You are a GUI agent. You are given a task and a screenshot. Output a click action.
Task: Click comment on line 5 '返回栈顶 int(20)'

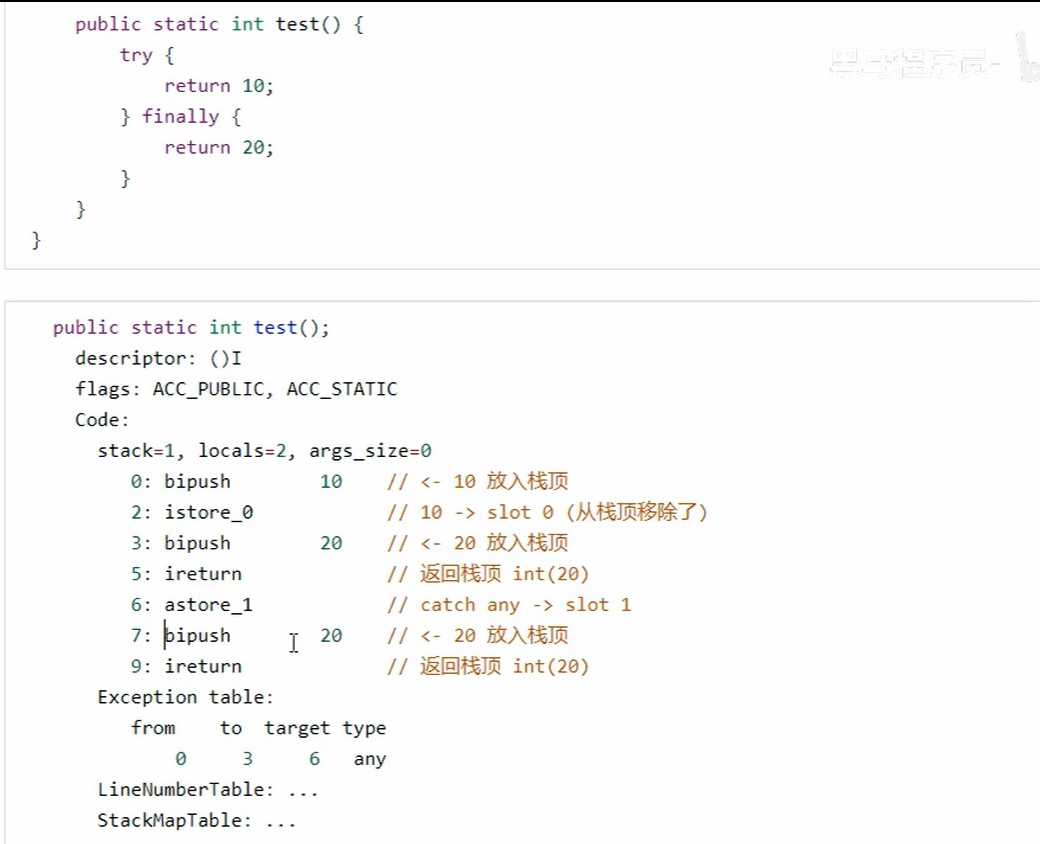point(504,574)
